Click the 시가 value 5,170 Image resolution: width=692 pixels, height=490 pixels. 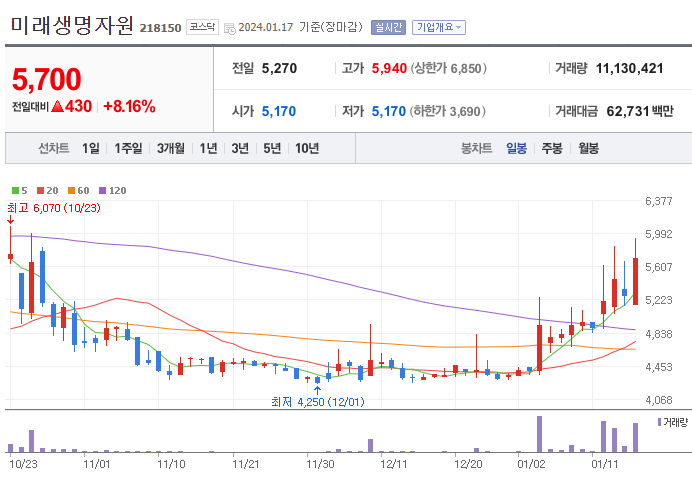[x=279, y=111]
